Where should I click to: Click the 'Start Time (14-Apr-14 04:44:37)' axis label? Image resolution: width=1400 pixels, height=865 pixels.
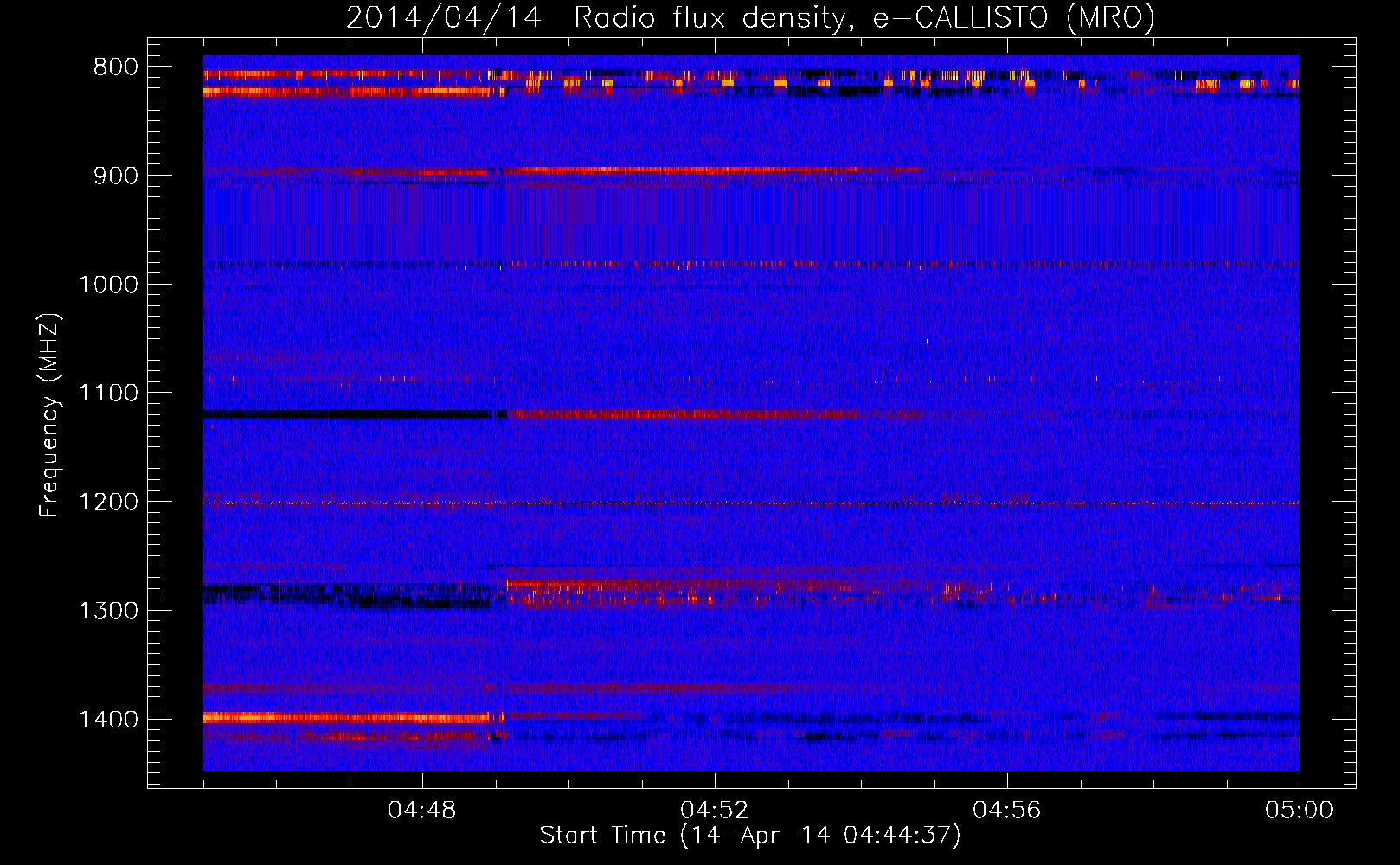(750, 836)
